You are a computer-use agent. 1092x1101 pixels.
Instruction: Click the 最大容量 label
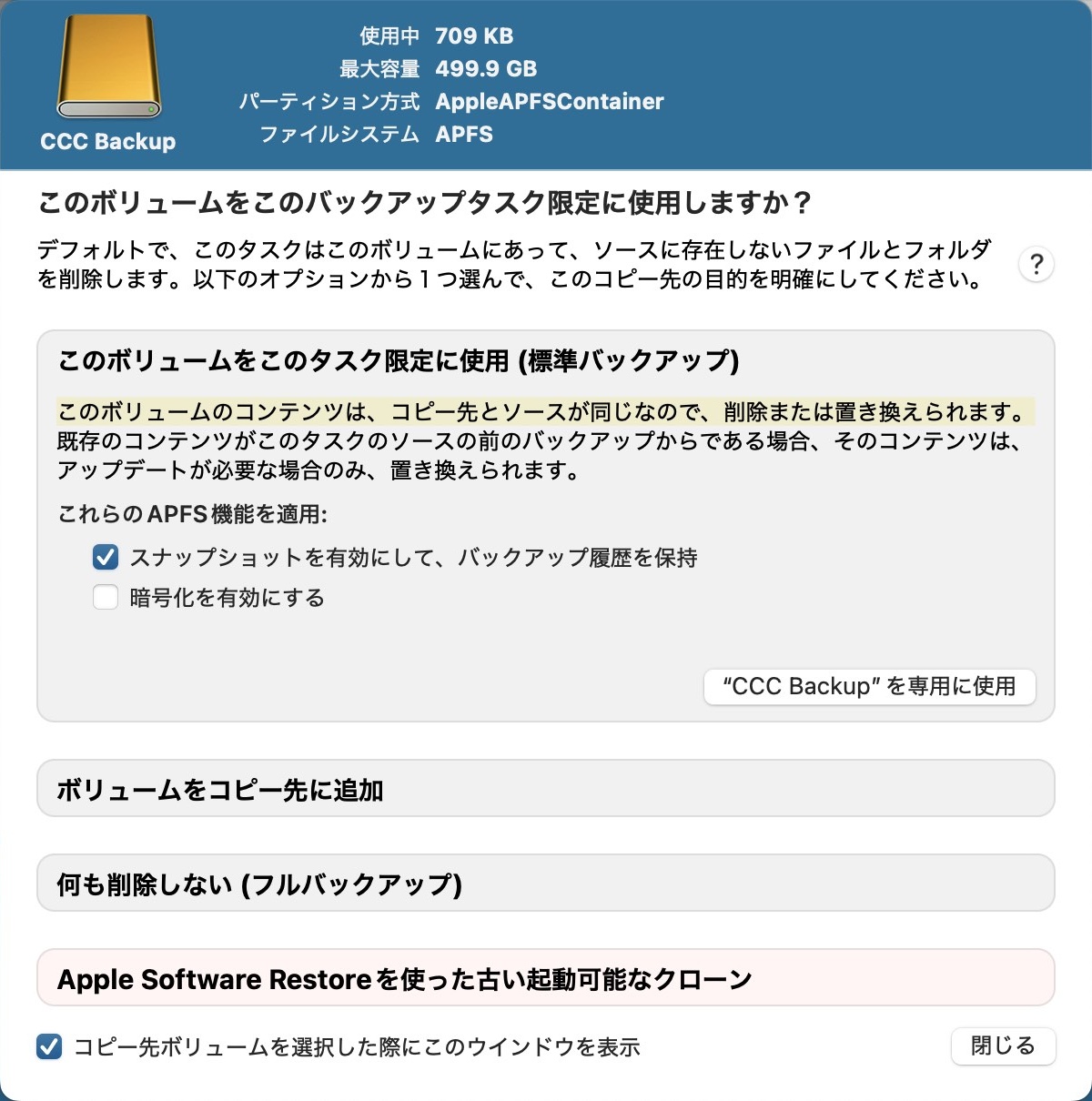379,69
